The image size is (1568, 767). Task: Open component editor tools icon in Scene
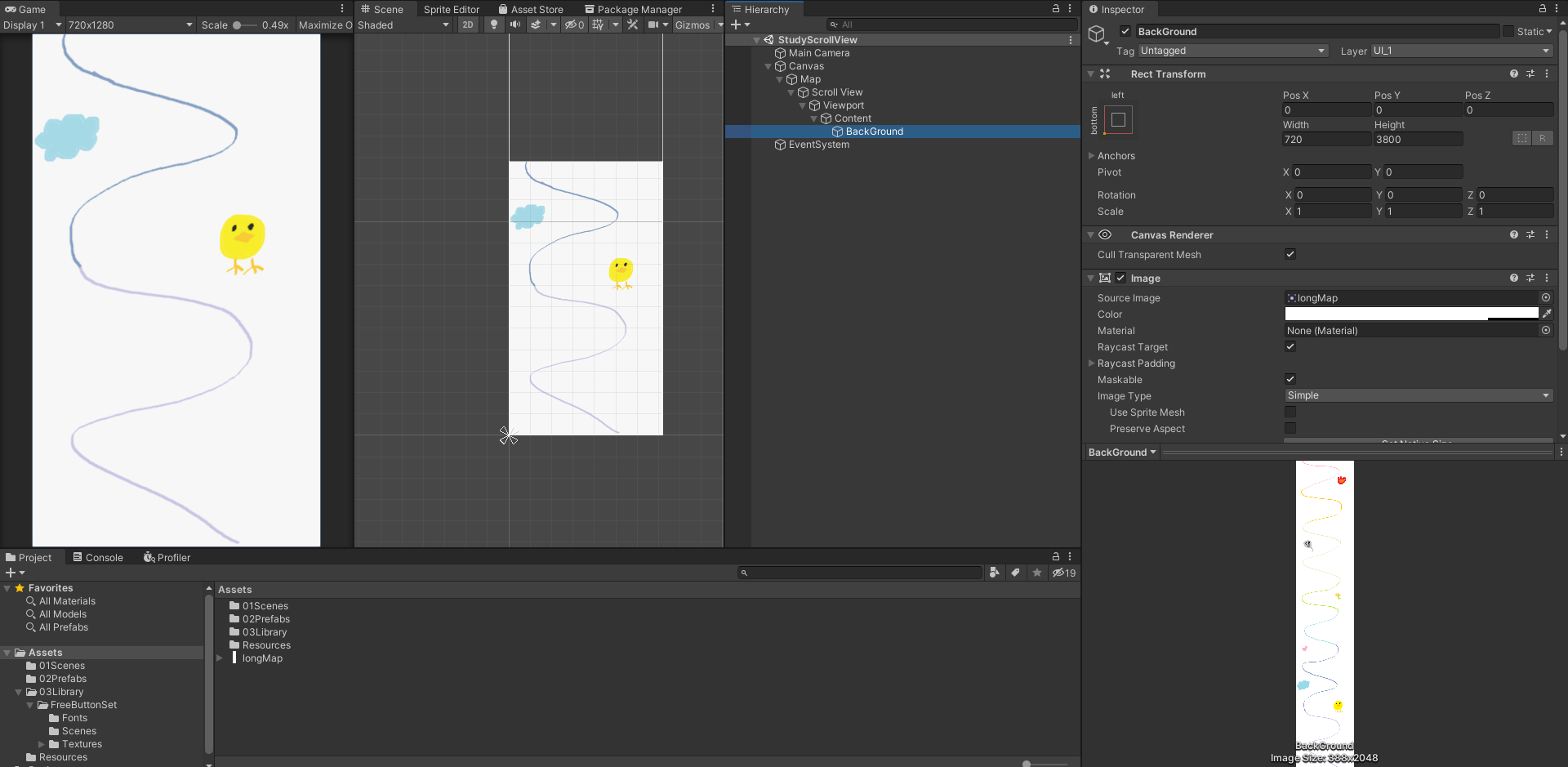click(633, 25)
